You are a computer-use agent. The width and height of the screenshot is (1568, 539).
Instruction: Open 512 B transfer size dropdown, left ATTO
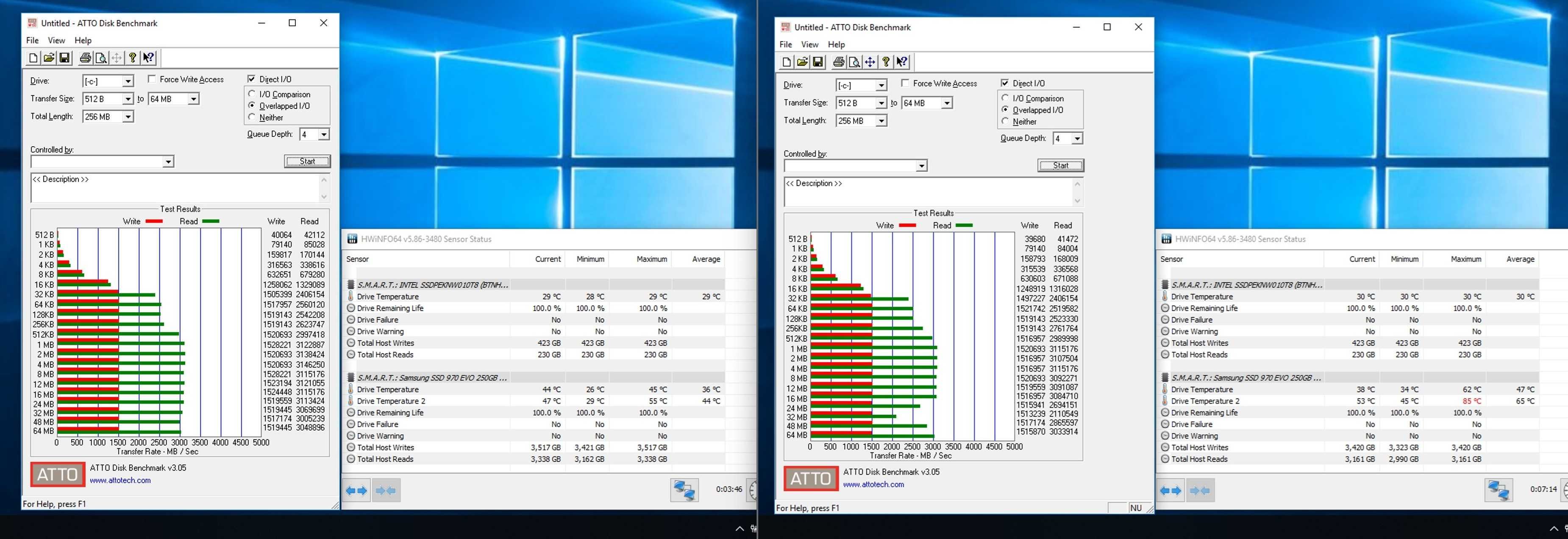tap(128, 99)
